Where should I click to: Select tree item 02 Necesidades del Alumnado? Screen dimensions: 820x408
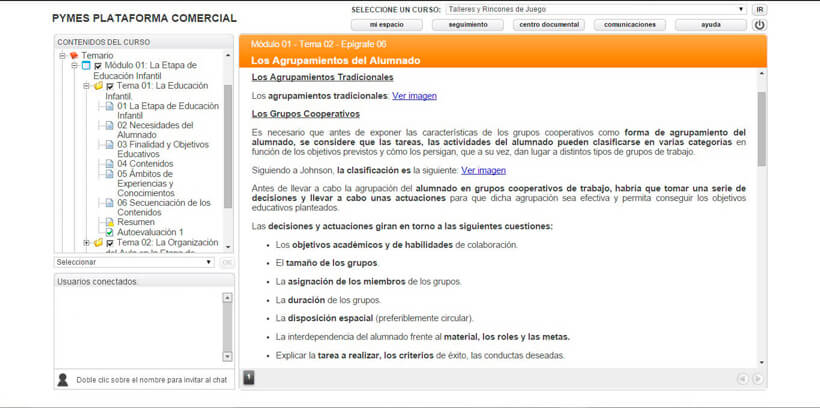[x=155, y=130]
